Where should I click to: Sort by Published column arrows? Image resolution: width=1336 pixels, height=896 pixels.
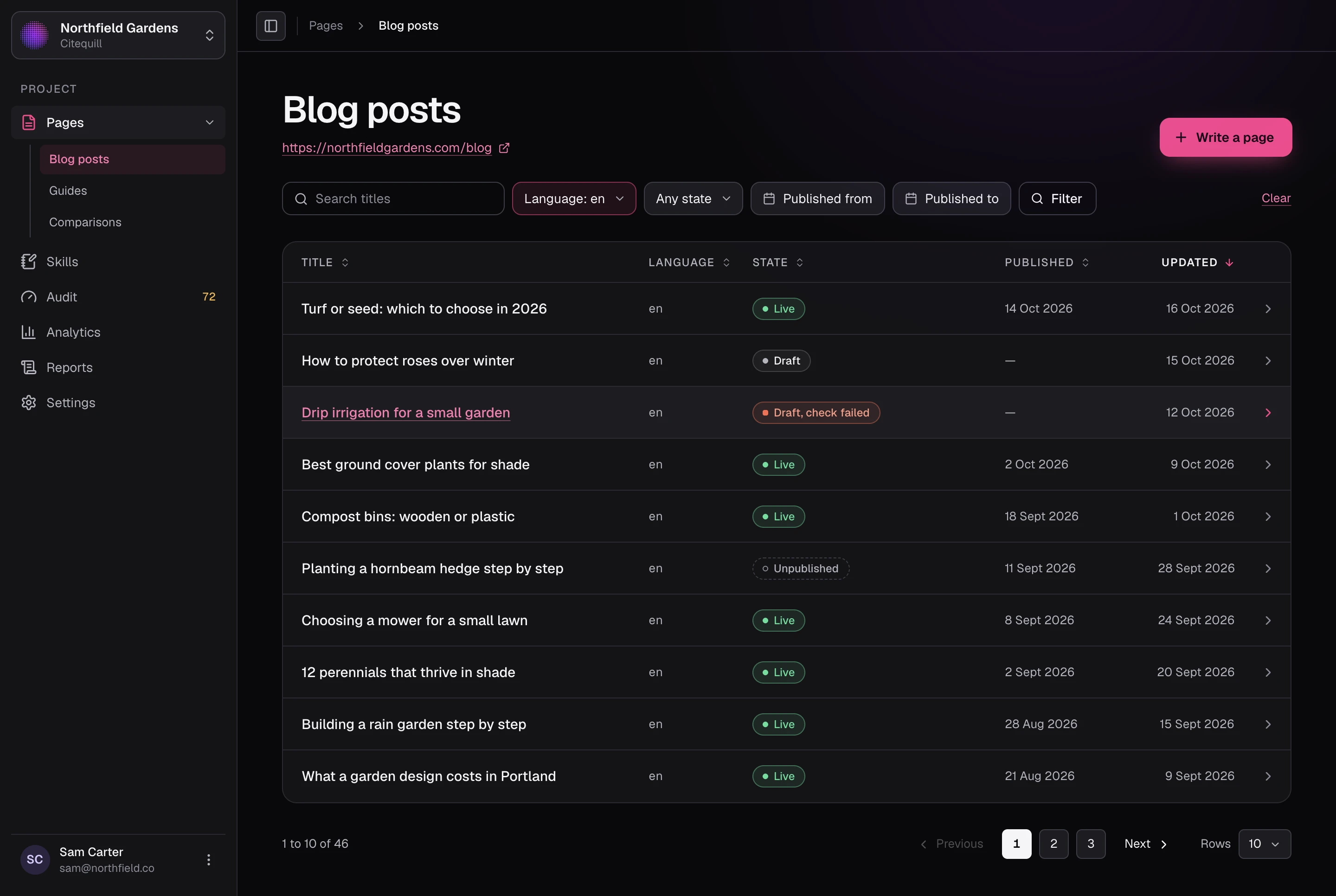[x=1085, y=262]
